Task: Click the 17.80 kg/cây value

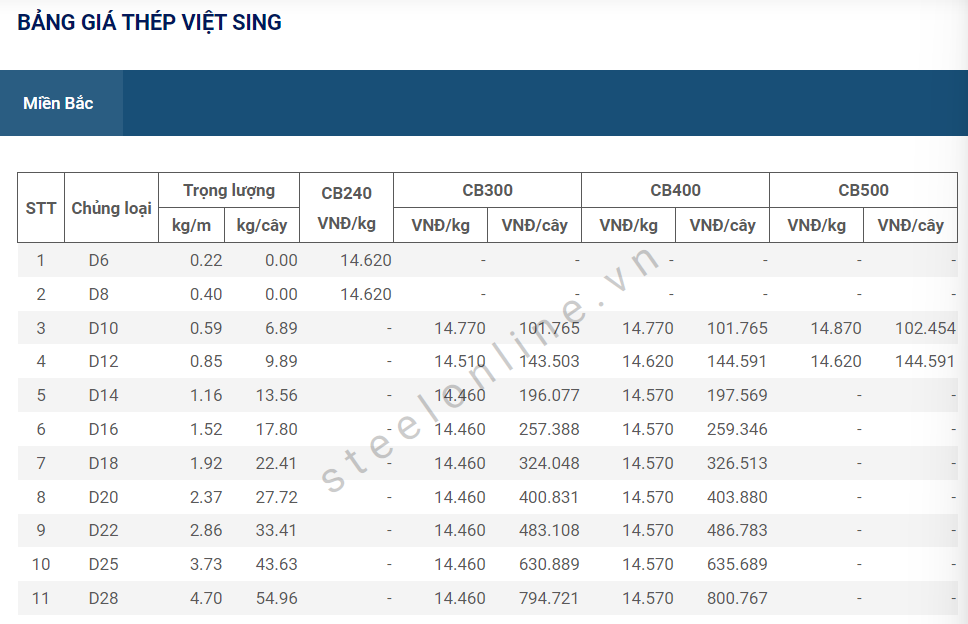Action: coord(277,430)
